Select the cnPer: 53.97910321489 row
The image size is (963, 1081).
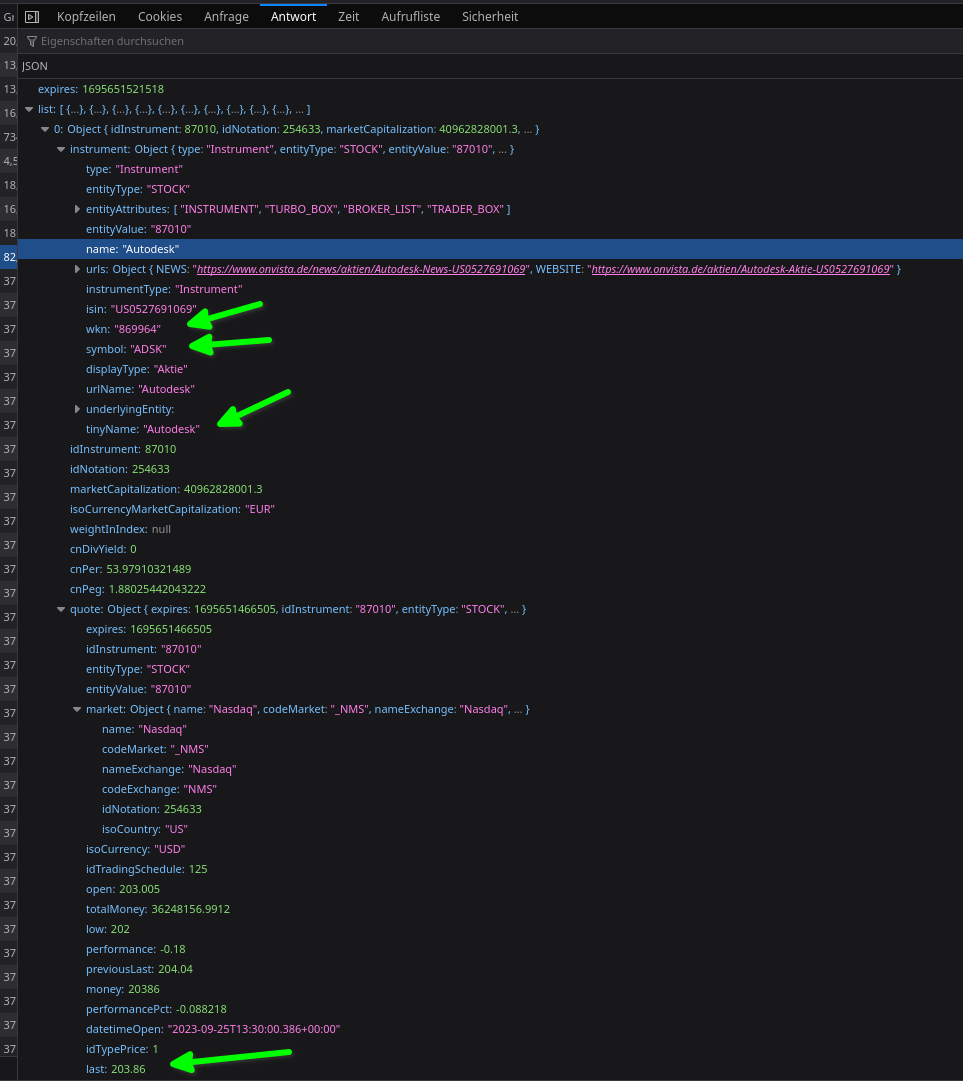point(490,569)
